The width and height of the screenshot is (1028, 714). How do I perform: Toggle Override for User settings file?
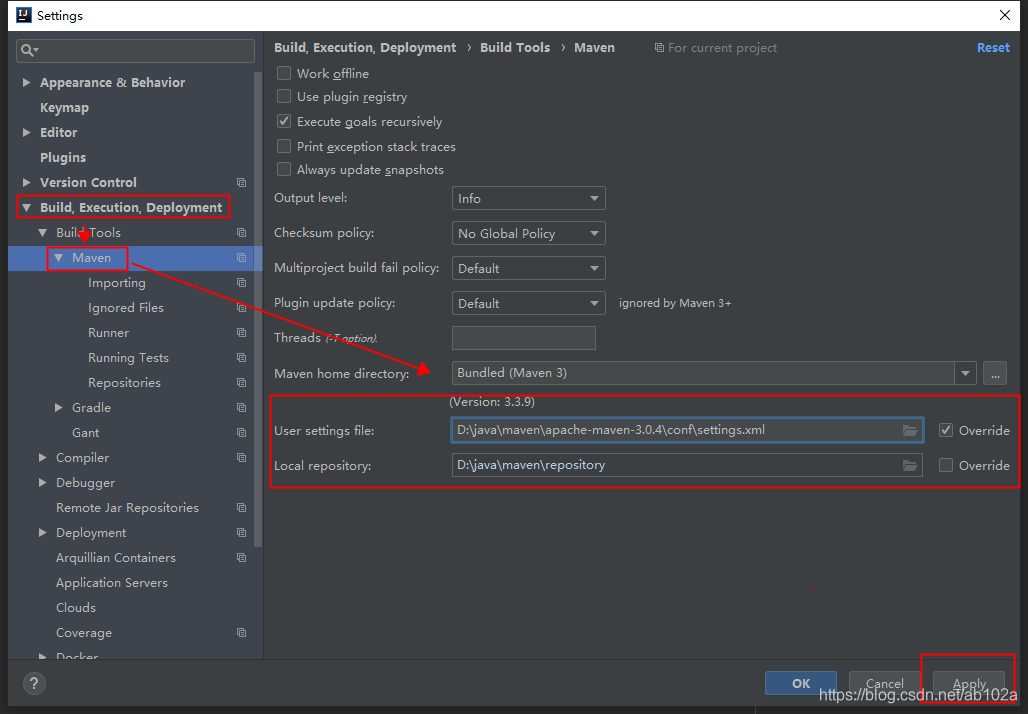945,430
